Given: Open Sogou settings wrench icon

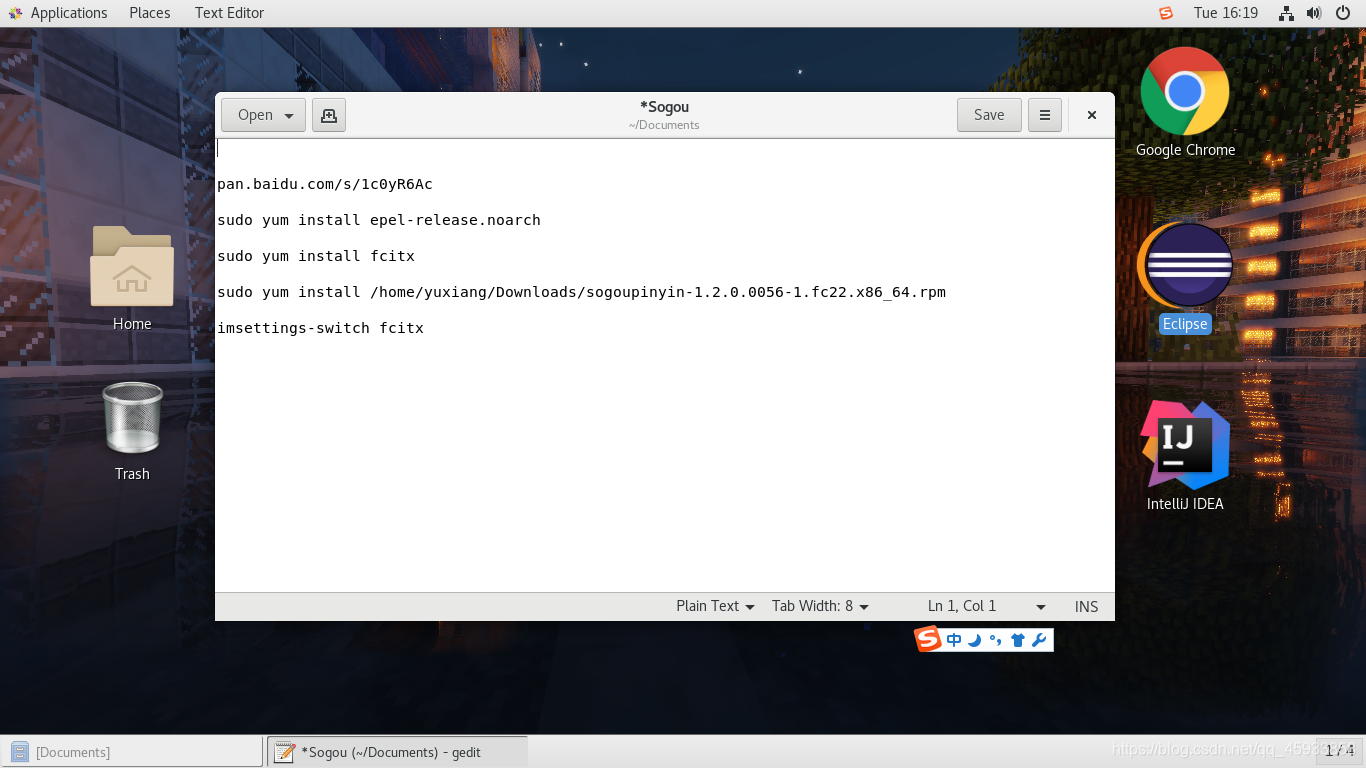Looking at the screenshot, I should [x=1039, y=640].
